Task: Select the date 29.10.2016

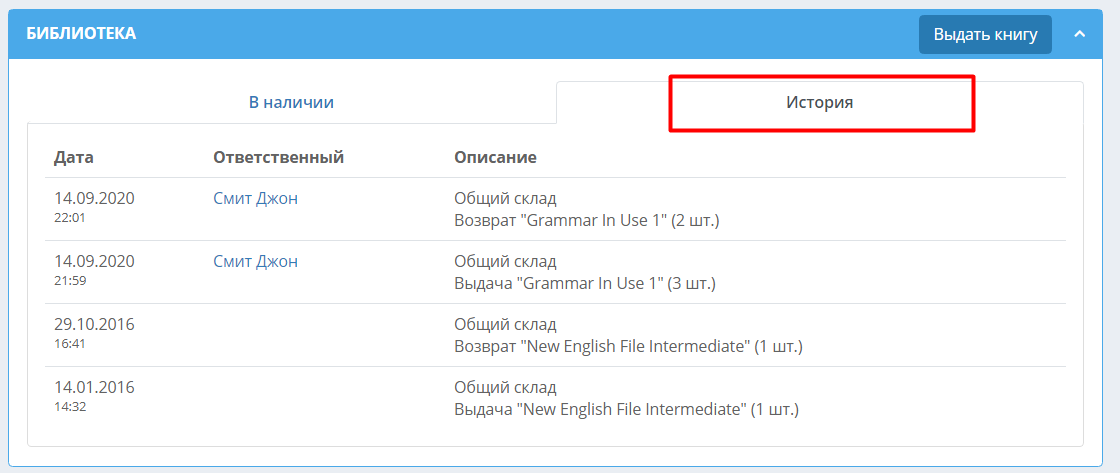Action: 94,324
